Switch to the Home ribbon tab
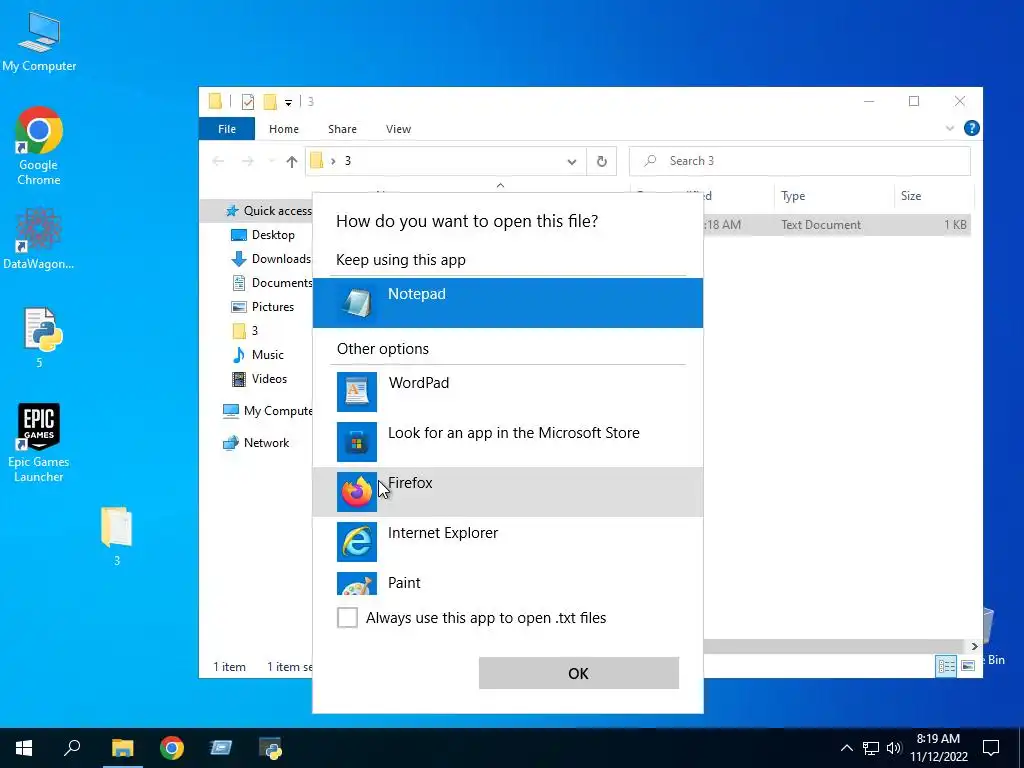Viewport: 1024px width, 768px height. (283, 129)
